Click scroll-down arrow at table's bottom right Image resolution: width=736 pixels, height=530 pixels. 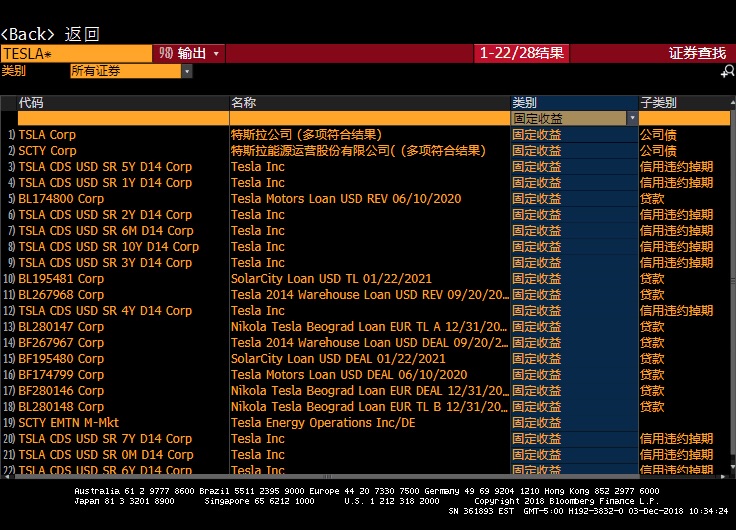[x=733, y=467]
